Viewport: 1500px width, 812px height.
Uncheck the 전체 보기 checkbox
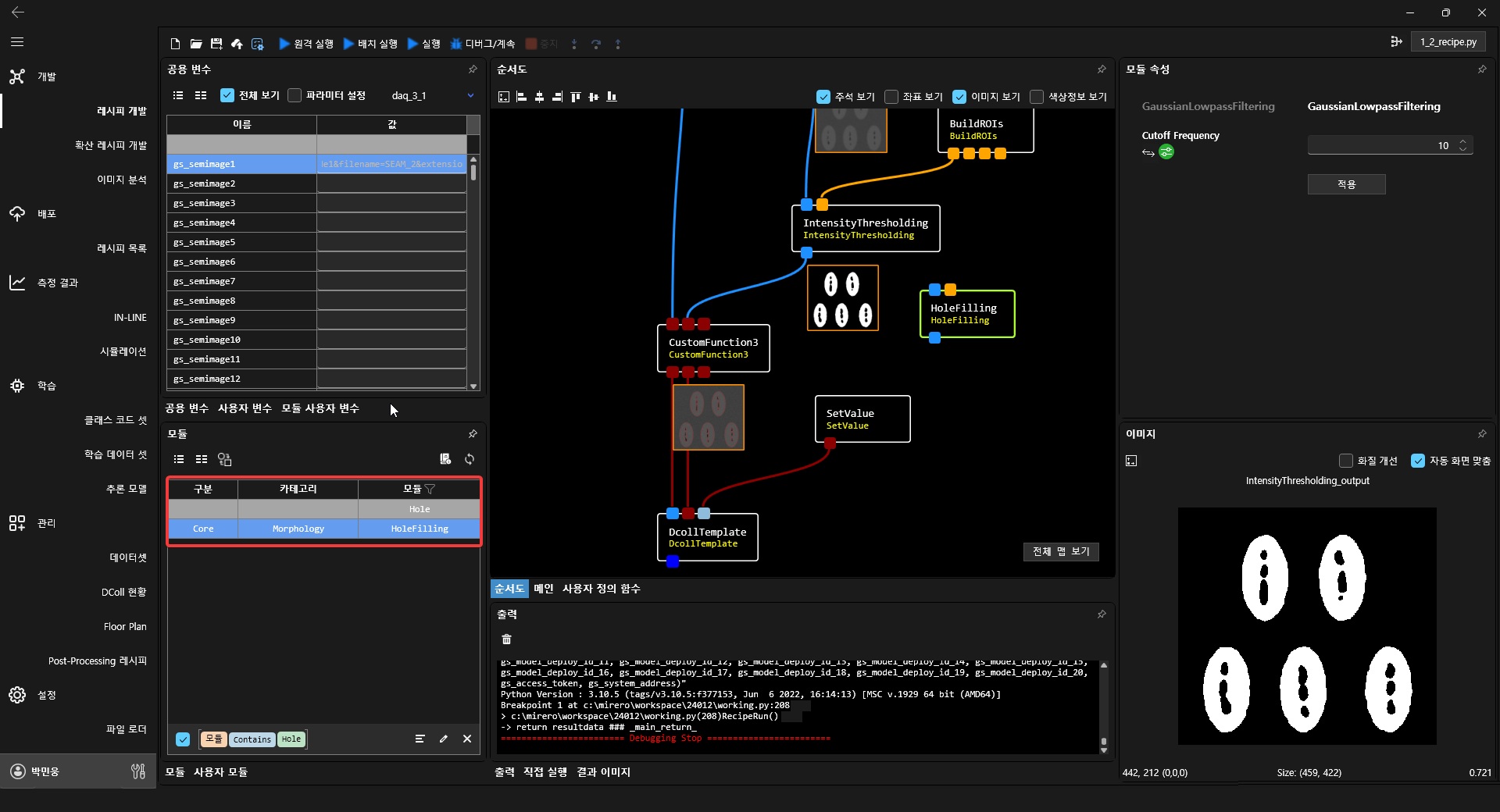coord(227,95)
